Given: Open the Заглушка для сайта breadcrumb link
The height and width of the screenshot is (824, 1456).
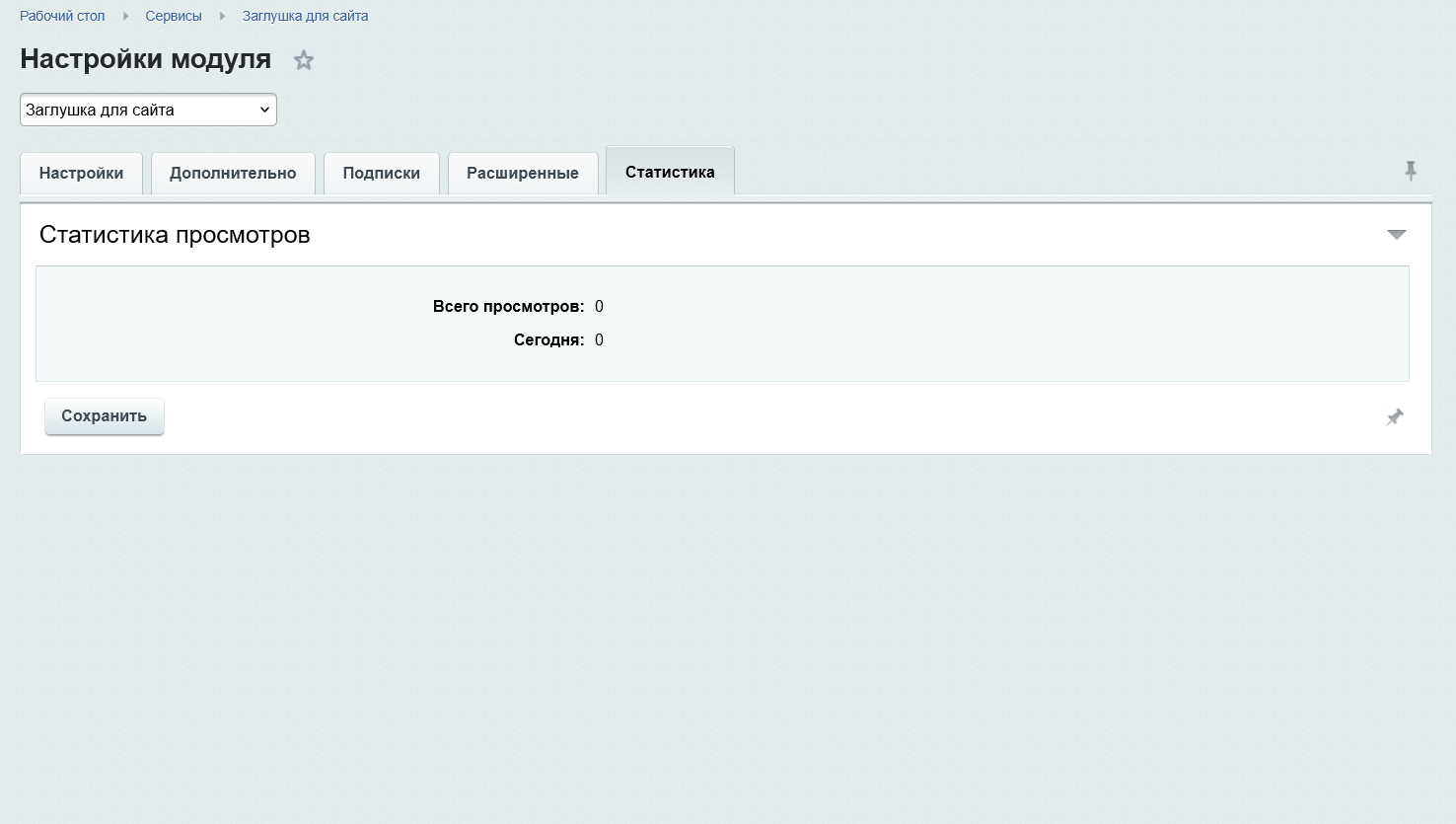Looking at the screenshot, I should 305,16.
